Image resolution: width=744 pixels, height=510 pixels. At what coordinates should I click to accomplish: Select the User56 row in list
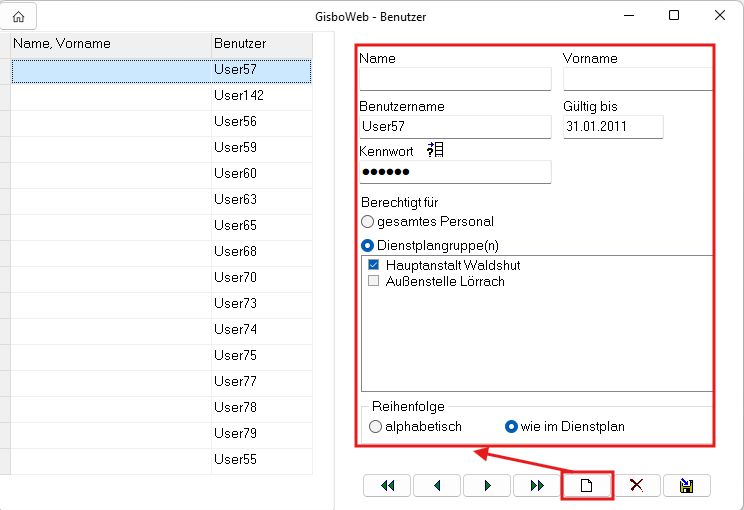click(161, 123)
